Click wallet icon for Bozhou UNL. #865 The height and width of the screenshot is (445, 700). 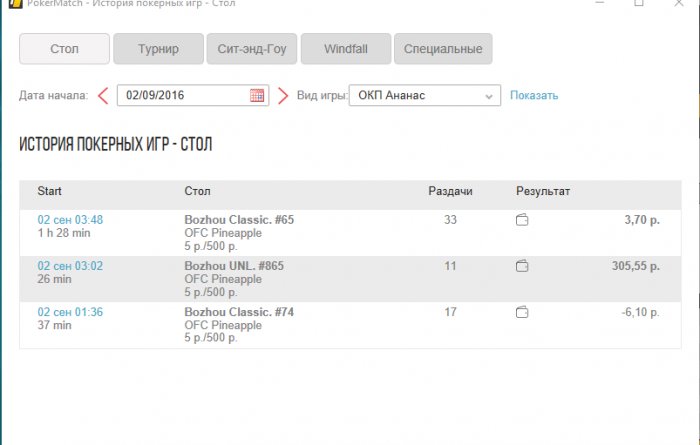[522, 266]
